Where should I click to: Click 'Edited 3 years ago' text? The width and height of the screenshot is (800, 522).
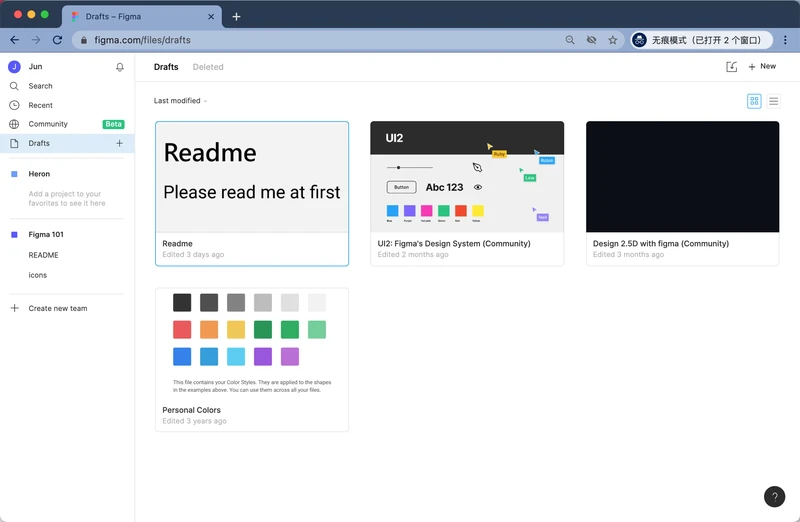click(194, 421)
